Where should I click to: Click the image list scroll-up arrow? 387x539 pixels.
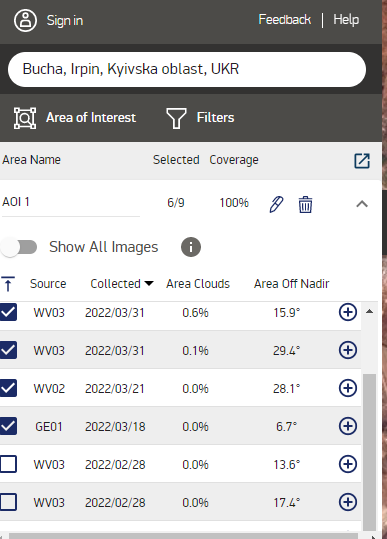click(369, 311)
